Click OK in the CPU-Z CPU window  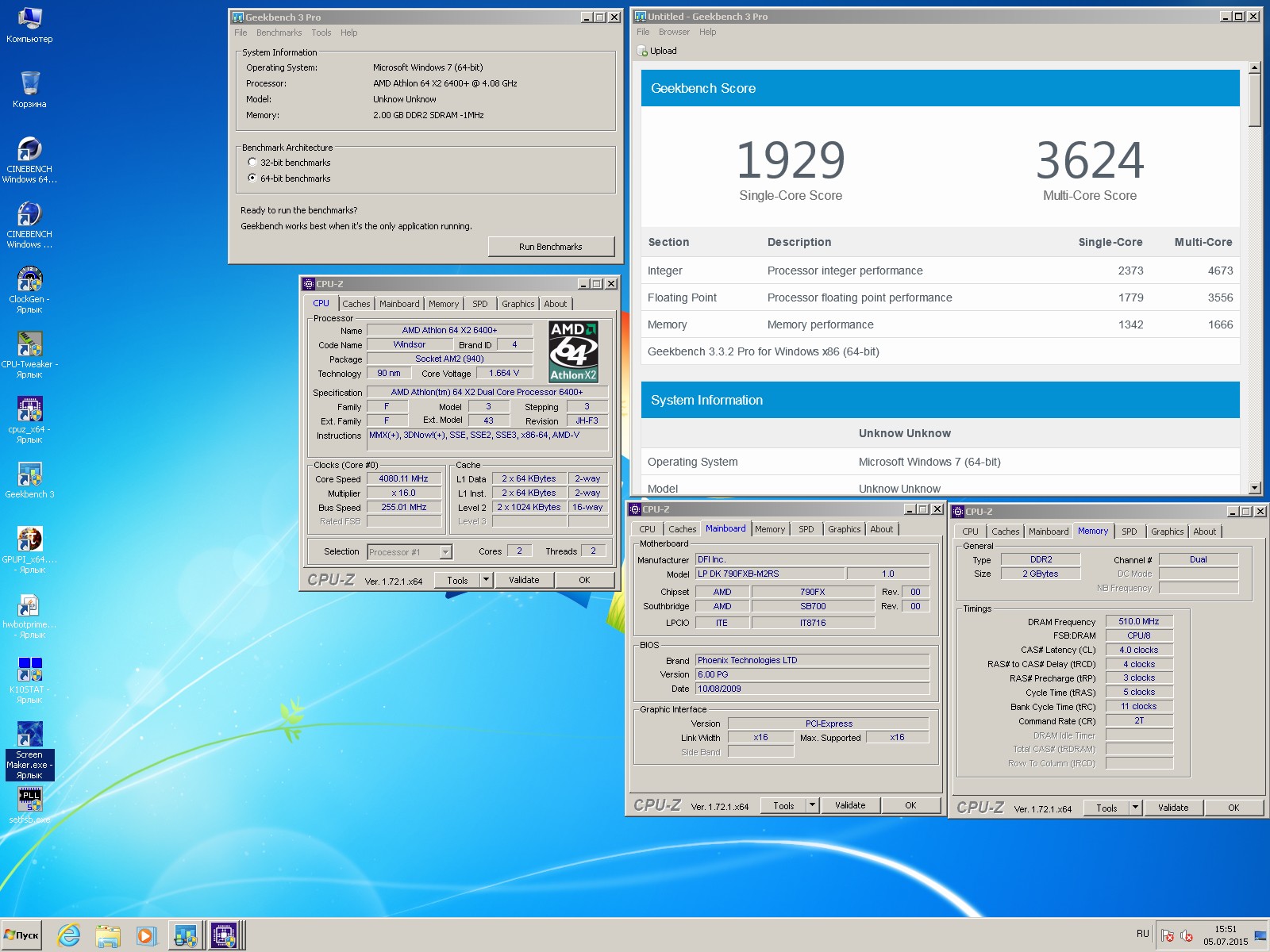584,580
